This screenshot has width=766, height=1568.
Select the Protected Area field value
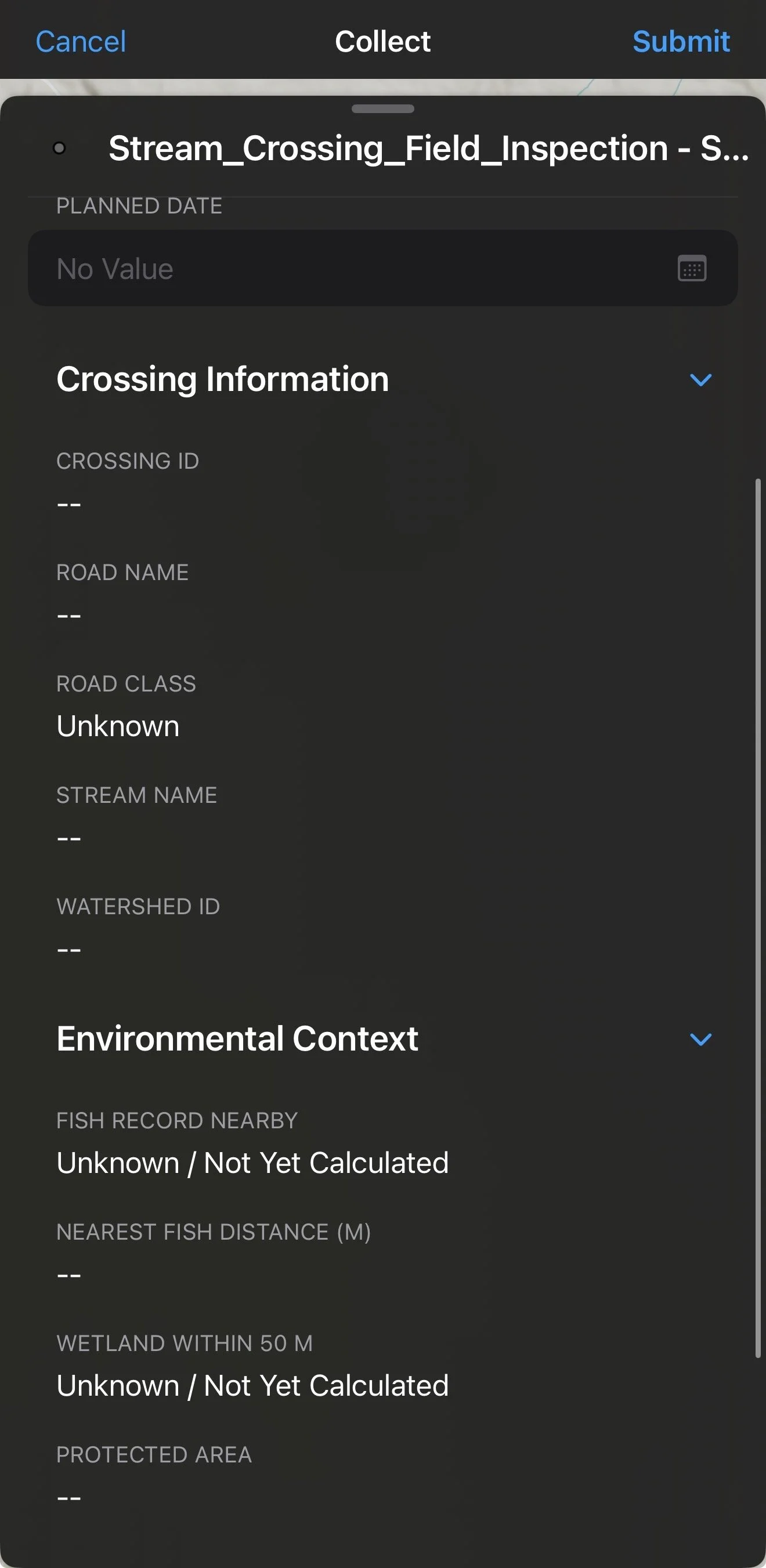pyautogui.click(x=69, y=1498)
